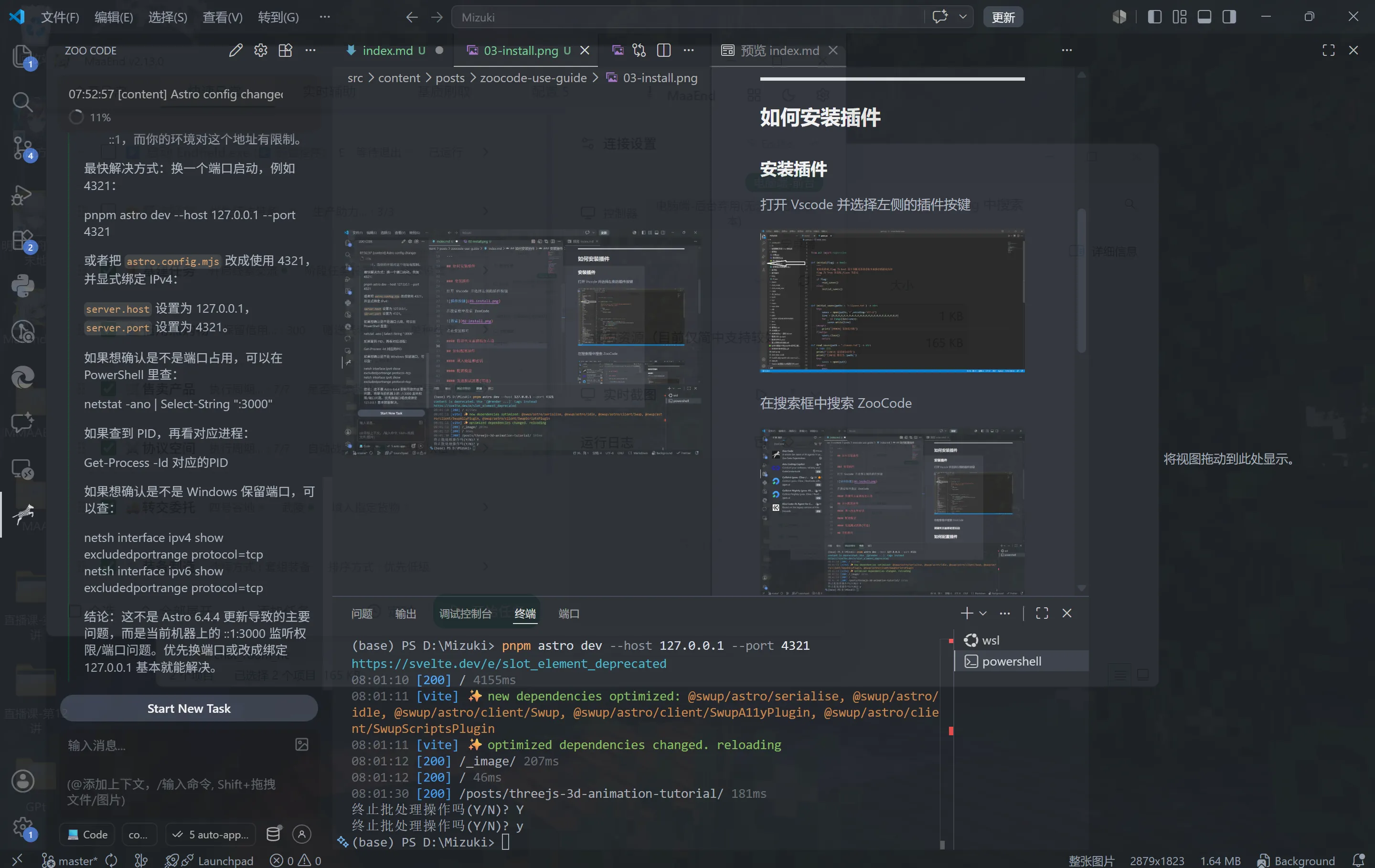The height and width of the screenshot is (868, 1375).
Task: Open the title bar overflow menu ellipsis
Action: (324, 17)
